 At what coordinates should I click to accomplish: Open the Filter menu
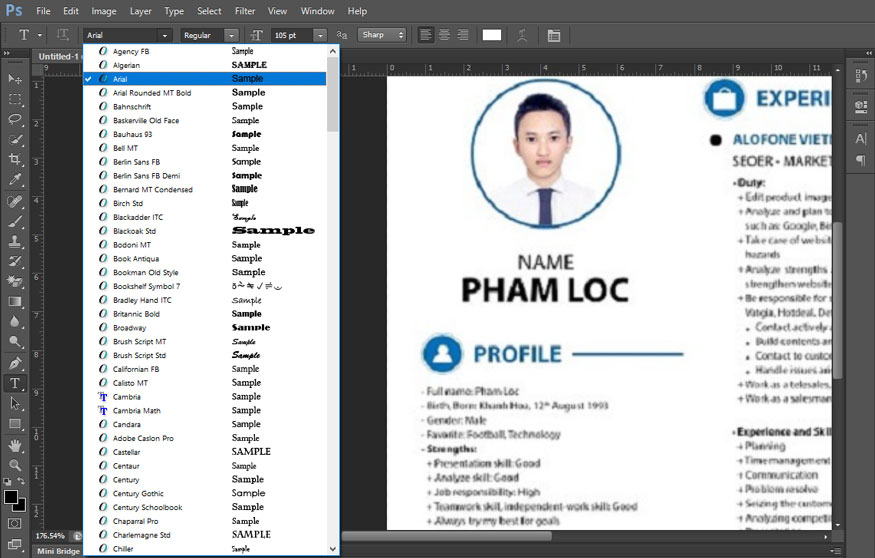(244, 11)
